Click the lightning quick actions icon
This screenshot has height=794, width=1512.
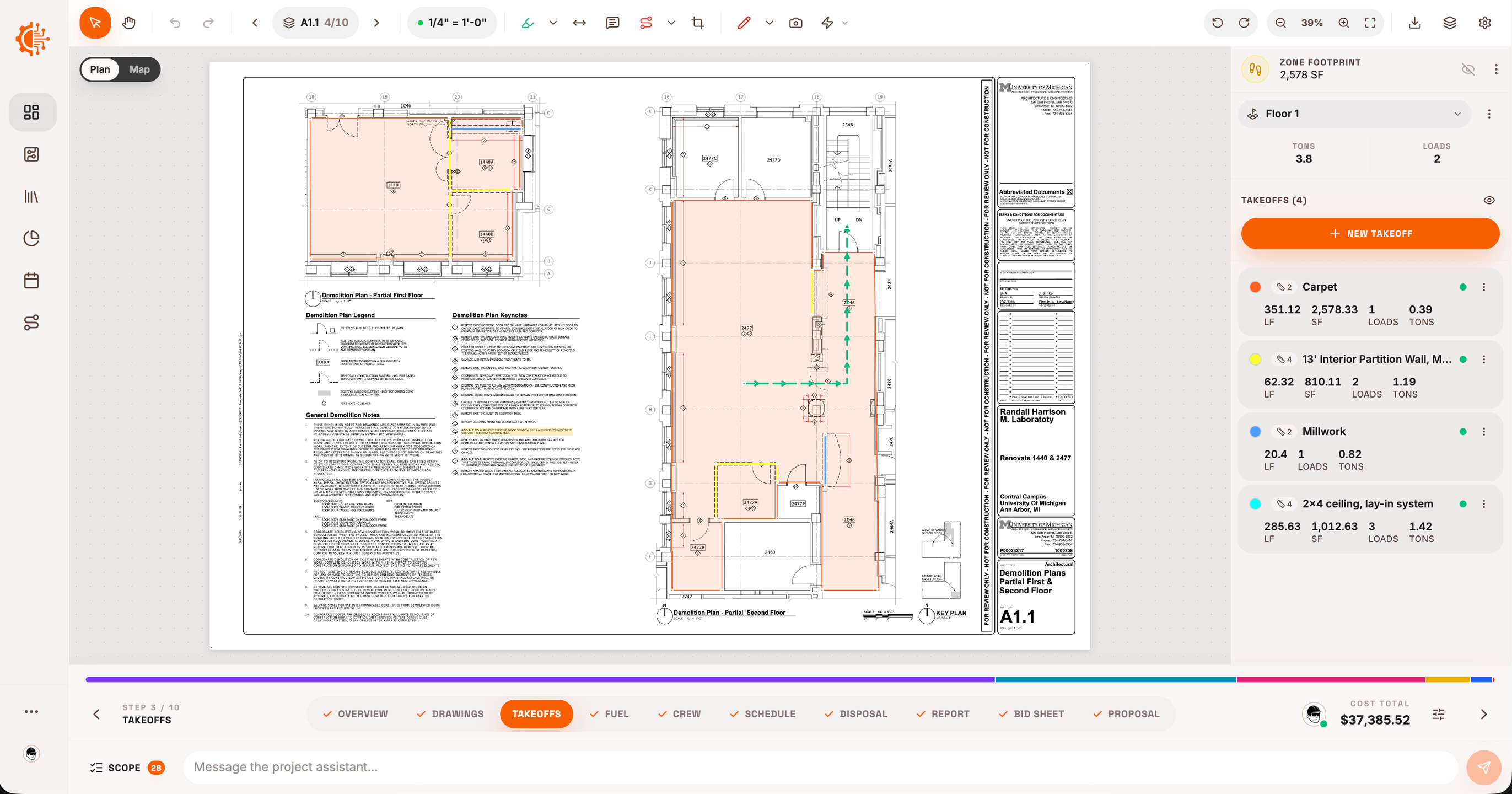[827, 23]
